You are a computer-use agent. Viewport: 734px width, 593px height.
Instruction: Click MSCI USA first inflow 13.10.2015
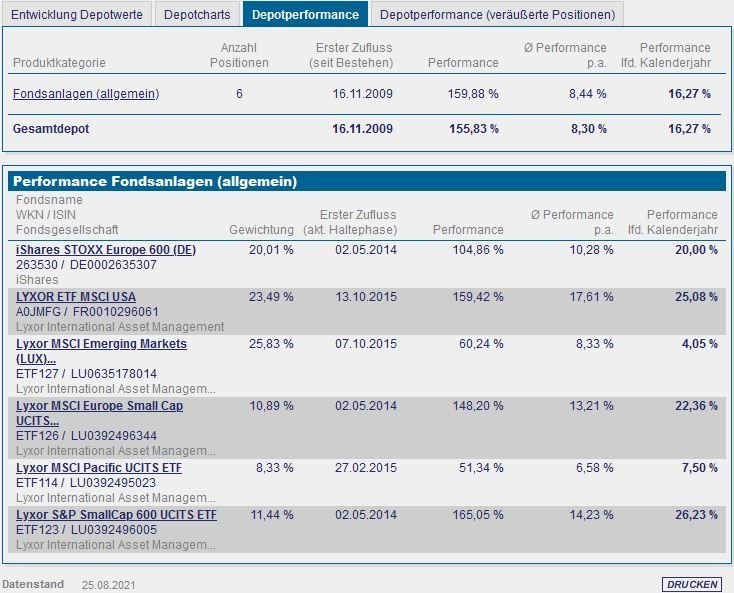366,297
